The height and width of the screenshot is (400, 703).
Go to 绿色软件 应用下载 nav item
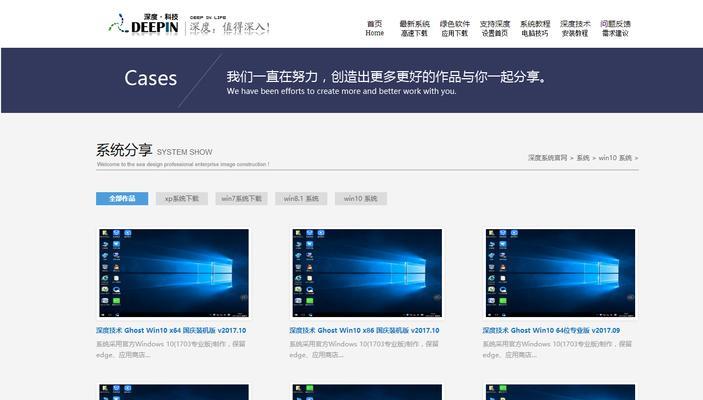[x=455, y=28]
